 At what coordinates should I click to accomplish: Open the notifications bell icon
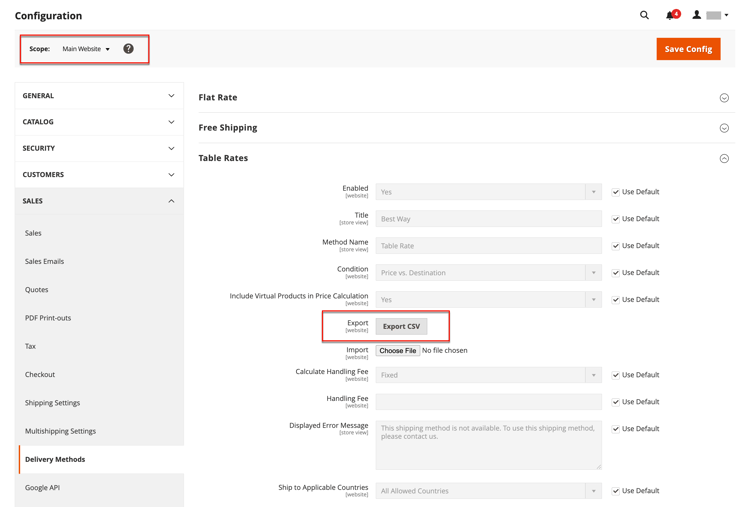coord(673,15)
